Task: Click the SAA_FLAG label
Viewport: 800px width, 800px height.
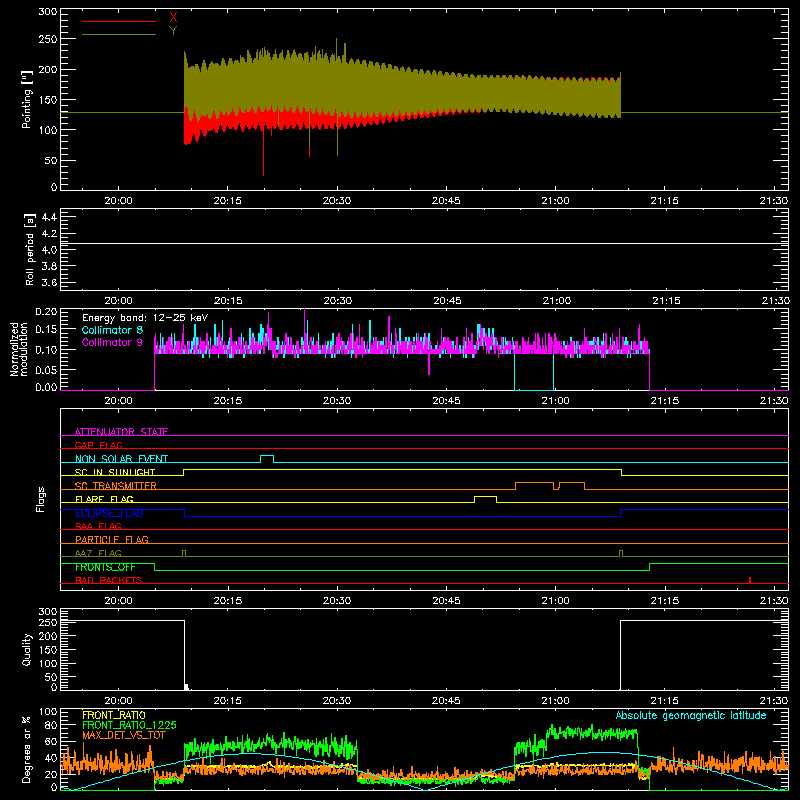Action: click(x=98, y=526)
